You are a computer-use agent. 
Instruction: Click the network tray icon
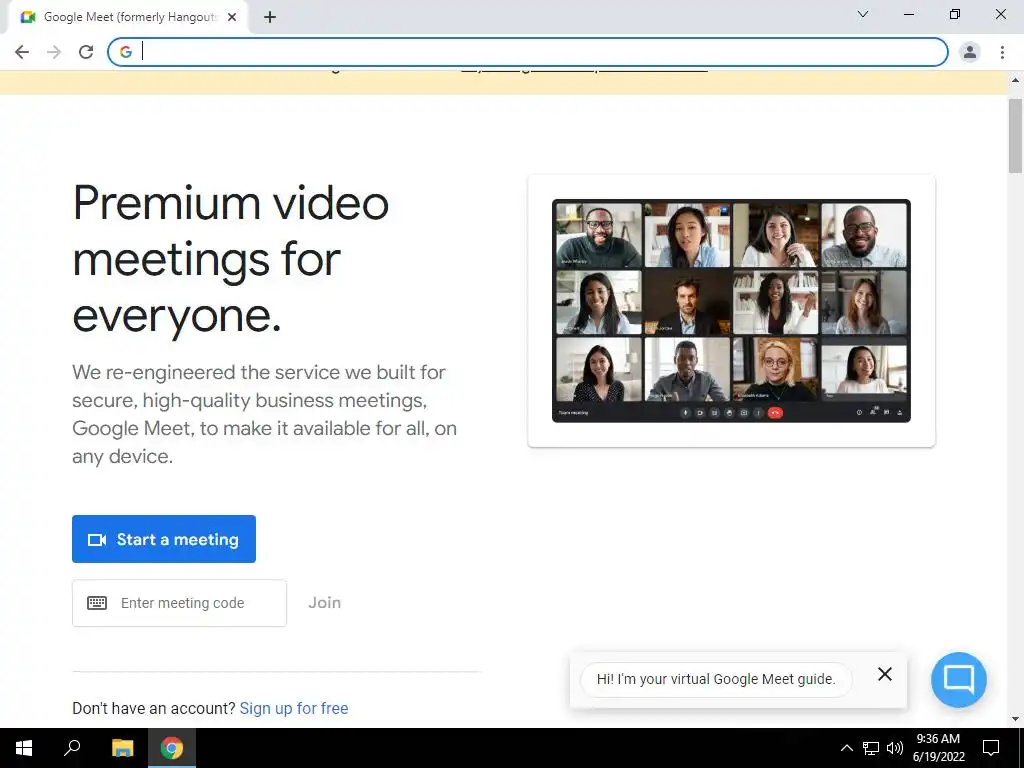pyautogui.click(x=871, y=748)
